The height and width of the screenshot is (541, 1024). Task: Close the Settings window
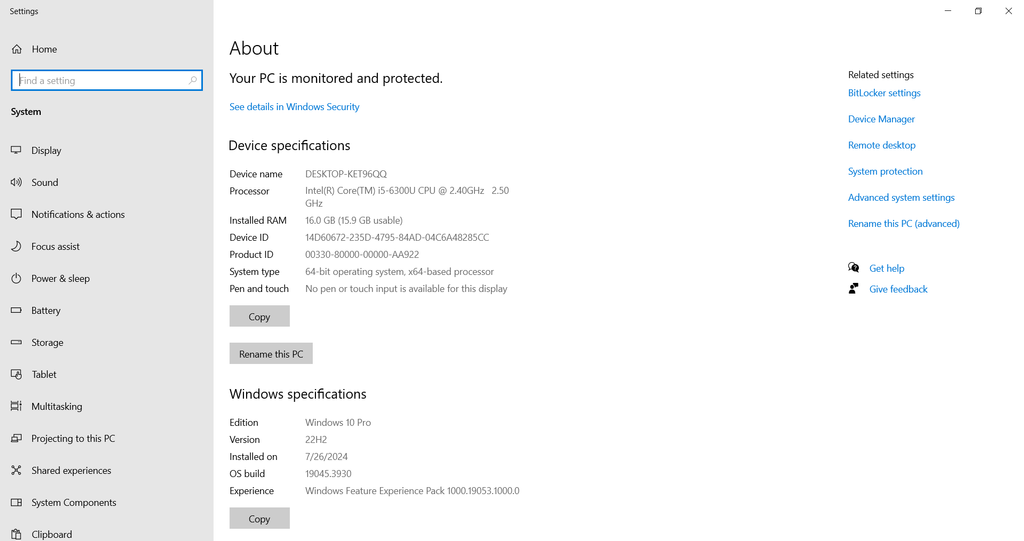[1008, 11]
